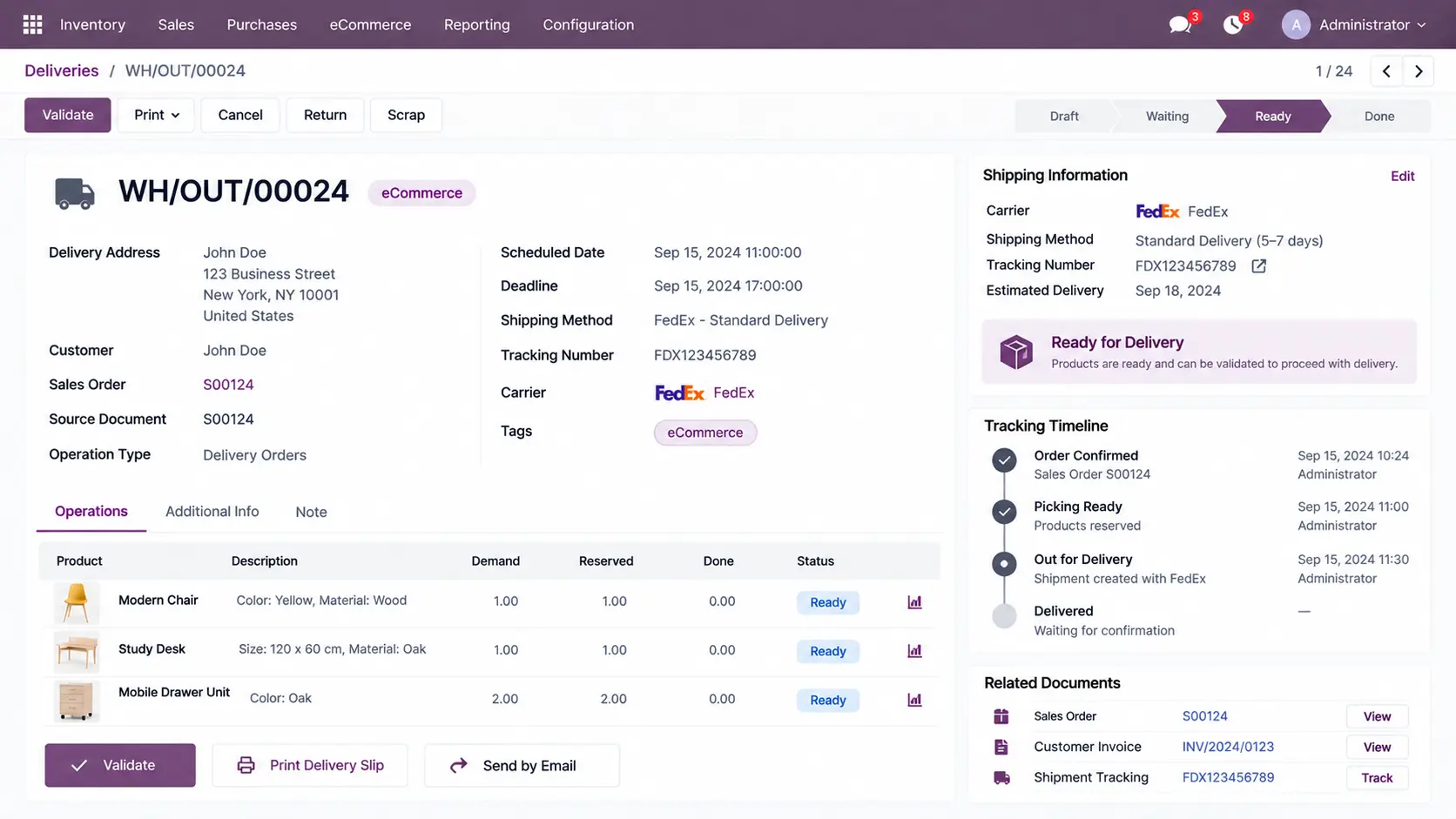Open the external tracking link icon
Viewport: 1456px width, 819px height.
click(1258, 266)
